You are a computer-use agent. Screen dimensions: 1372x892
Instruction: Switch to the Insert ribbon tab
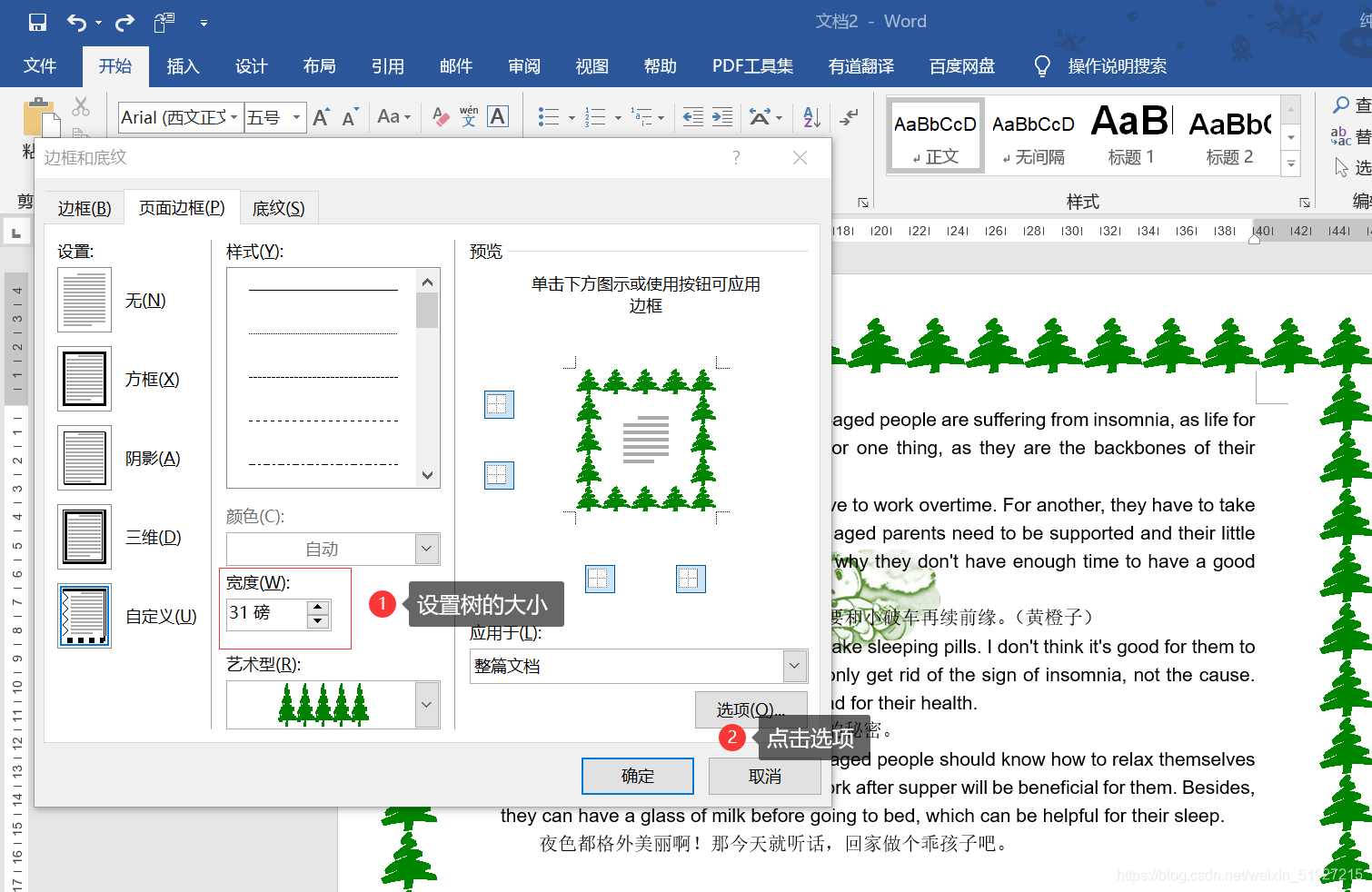coord(183,66)
